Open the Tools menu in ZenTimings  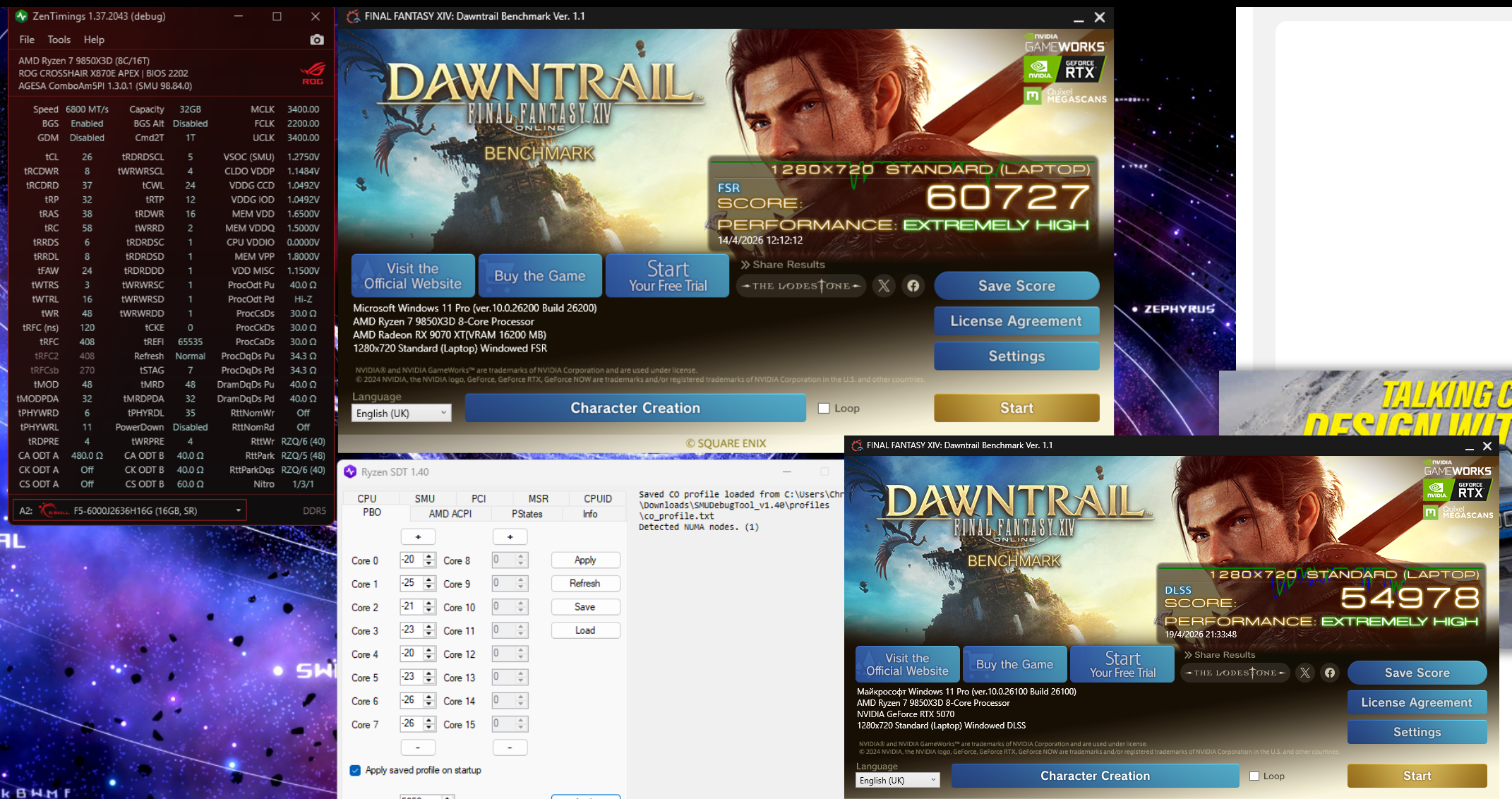[59, 40]
